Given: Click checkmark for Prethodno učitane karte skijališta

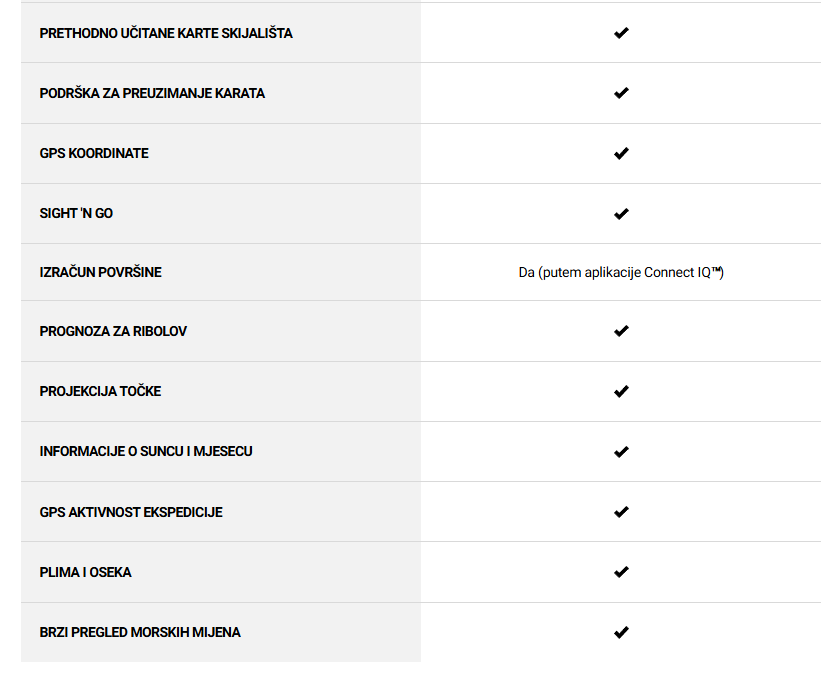Looking at the screenshot, I should (x=621, y=33).
